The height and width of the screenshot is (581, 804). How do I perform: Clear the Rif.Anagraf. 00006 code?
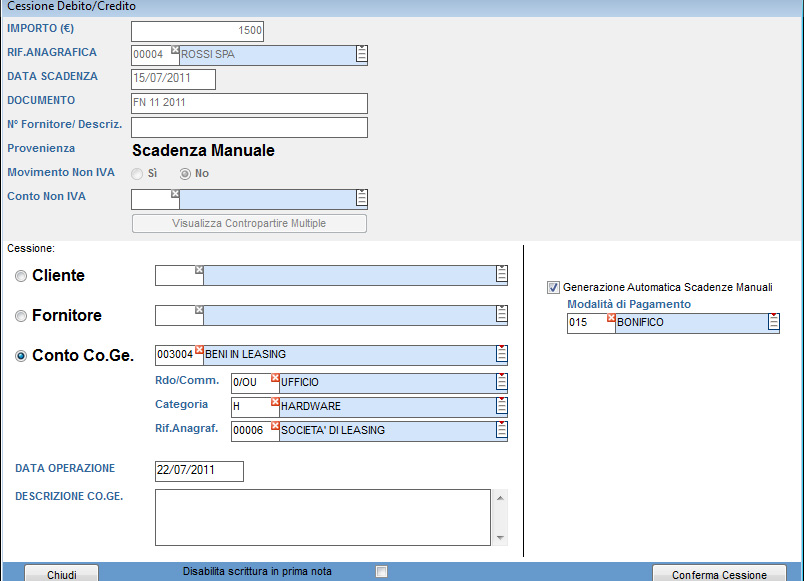tap(275, 425)
